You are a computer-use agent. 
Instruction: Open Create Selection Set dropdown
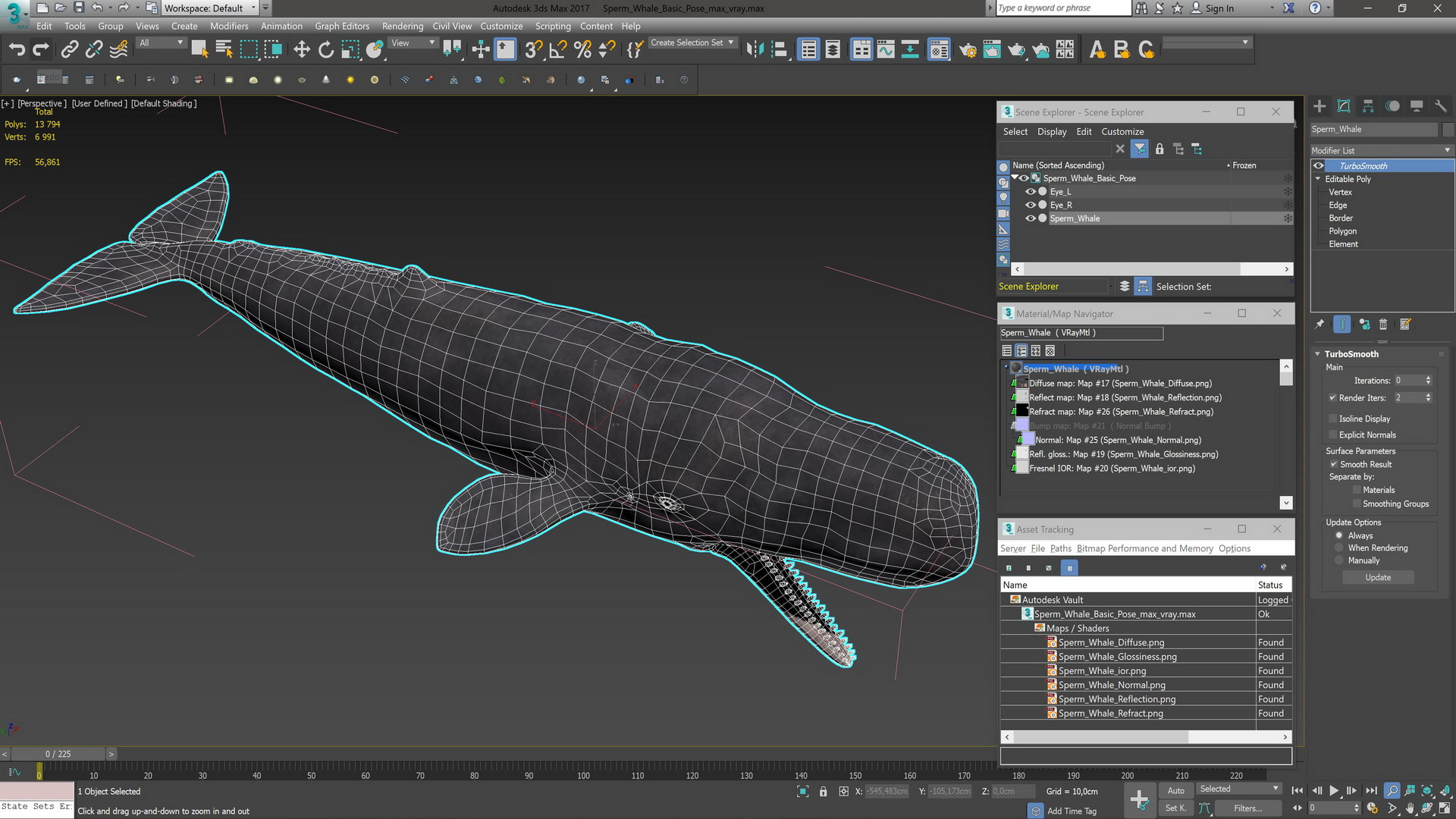point(692,43)
